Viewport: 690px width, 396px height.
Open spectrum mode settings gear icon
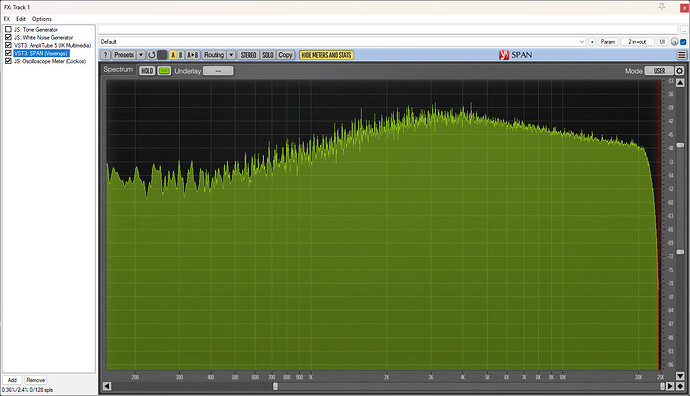679,71
